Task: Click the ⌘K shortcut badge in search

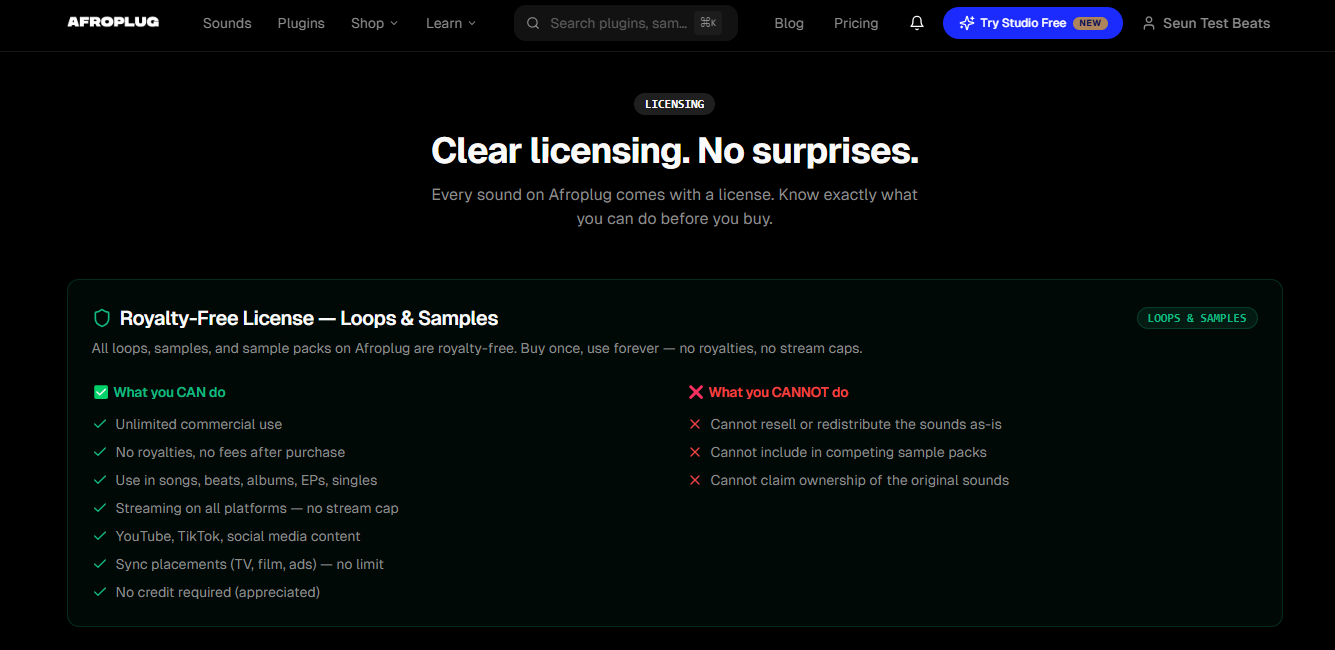Action: coord(707,23)
